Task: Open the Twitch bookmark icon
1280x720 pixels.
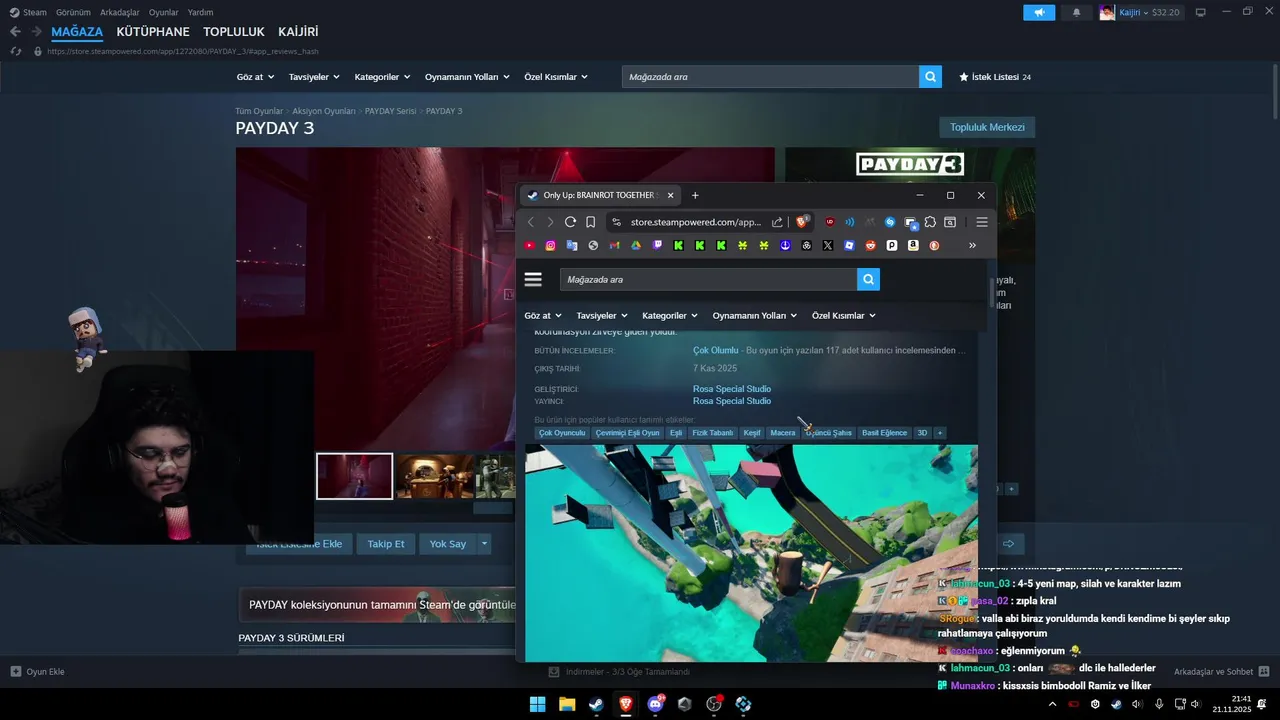Action: click(x=657, y=245)
